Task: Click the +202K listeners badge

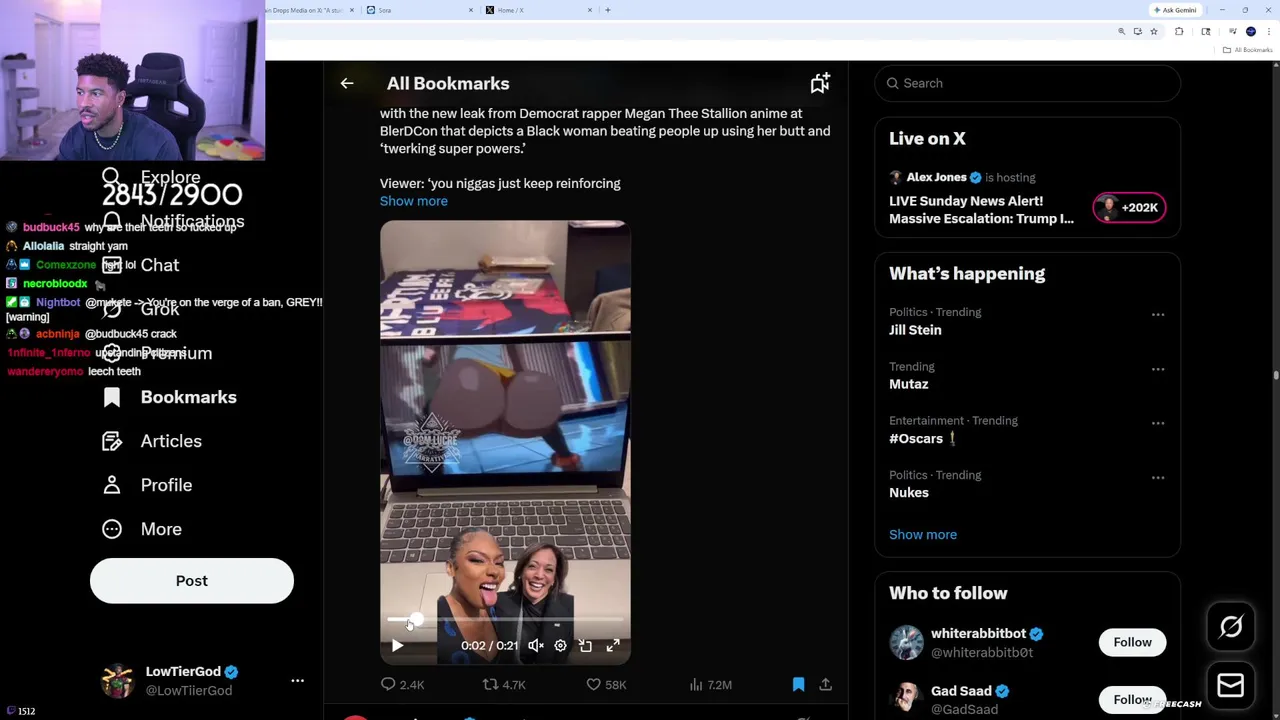Action: [x=1129, y=208]
